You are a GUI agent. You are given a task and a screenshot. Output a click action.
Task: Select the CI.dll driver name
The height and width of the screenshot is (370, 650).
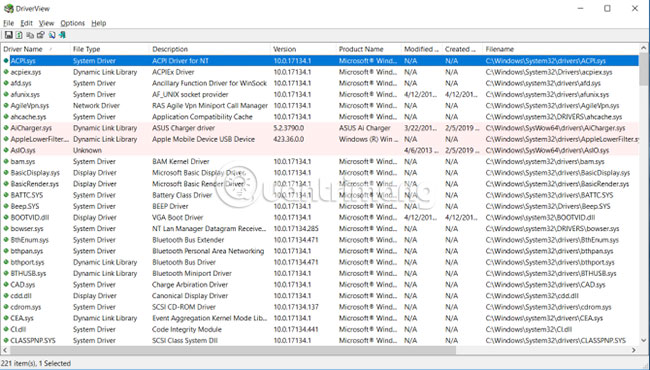coord(18,329)
